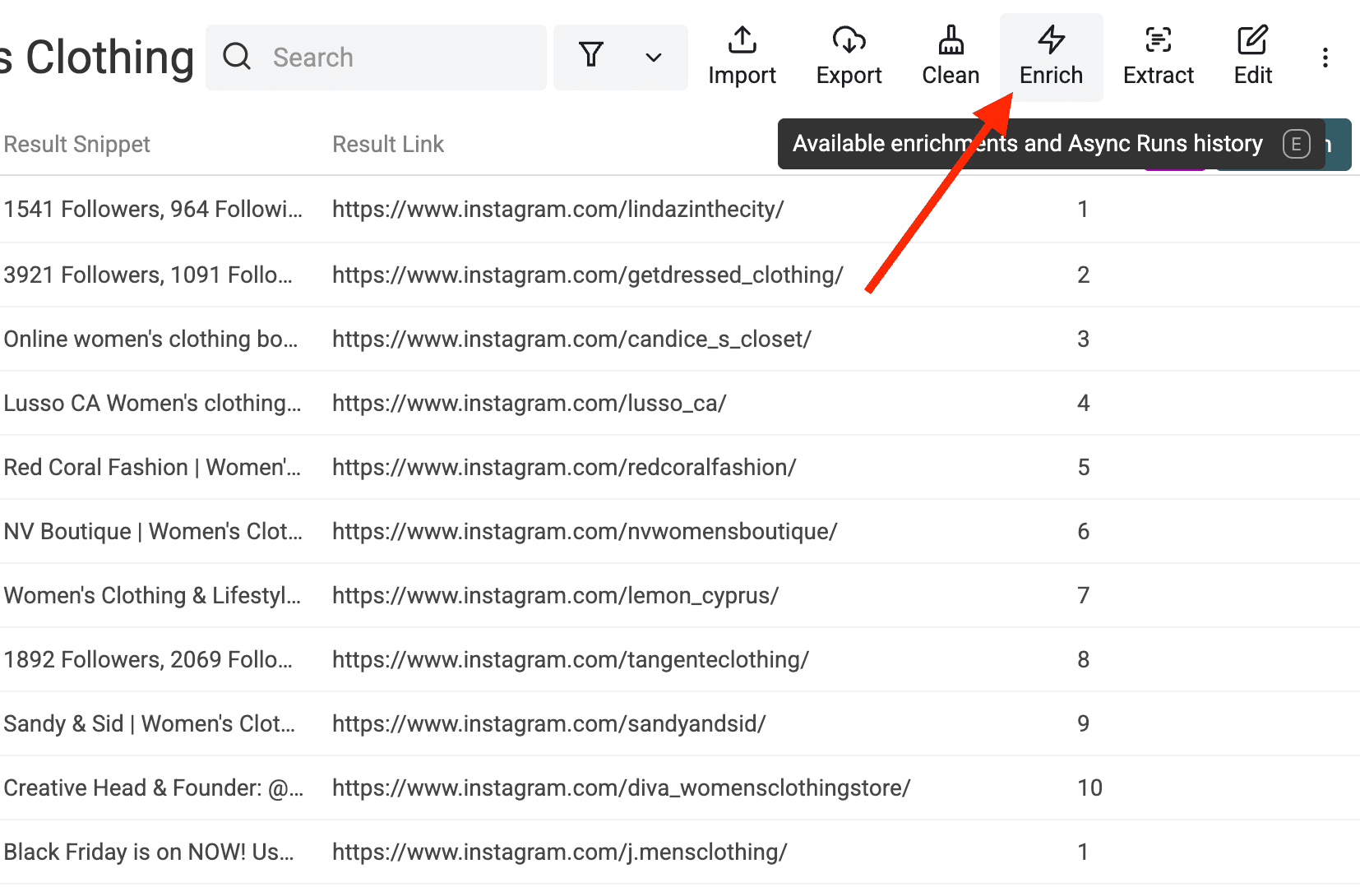
Task: Open the sandyandsid Instagram link
Action: coord(548,724)
